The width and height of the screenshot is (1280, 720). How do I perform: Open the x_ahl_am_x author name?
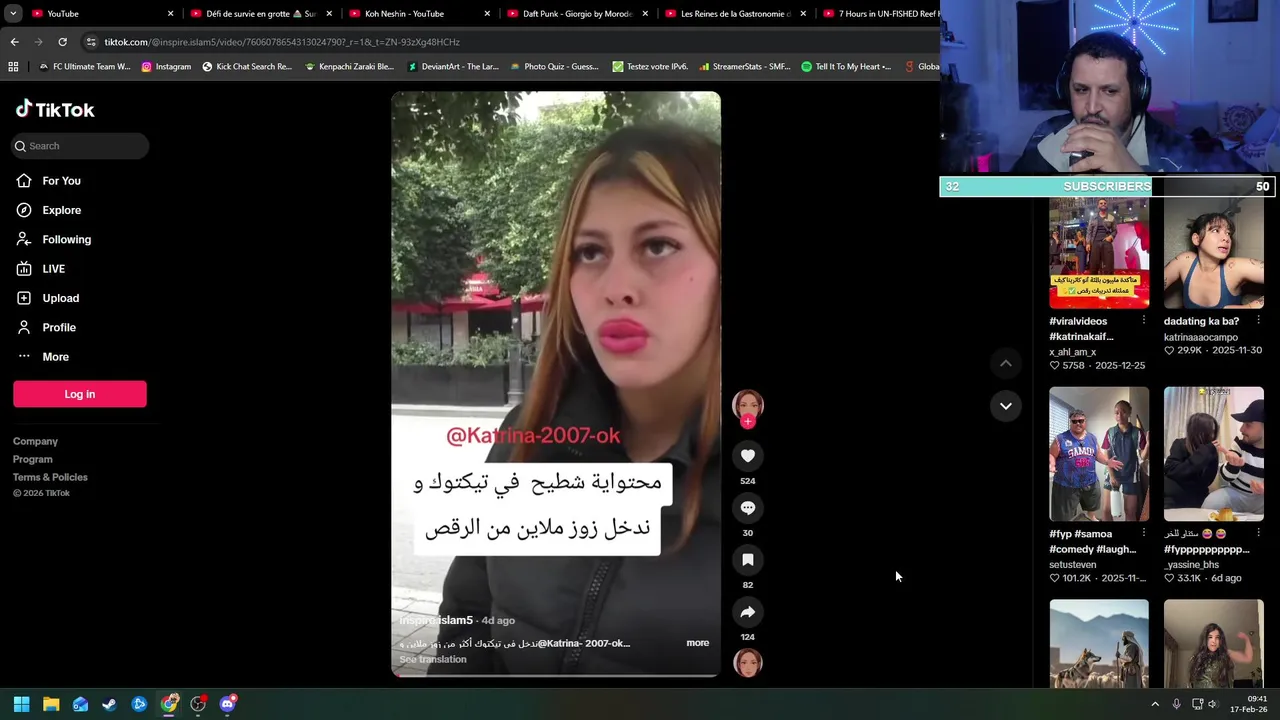click(x=1072, y=352)
